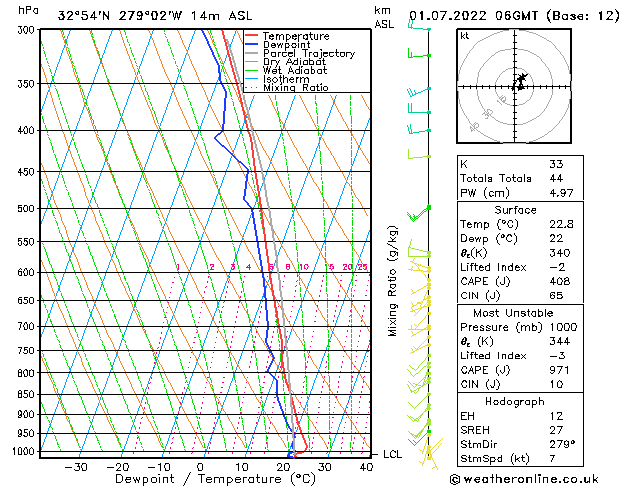Image resolution: width=629 pixels, height=486 pixels.
Task: Click the 'Wet Adiabat' legend entry
Action: 295,70
